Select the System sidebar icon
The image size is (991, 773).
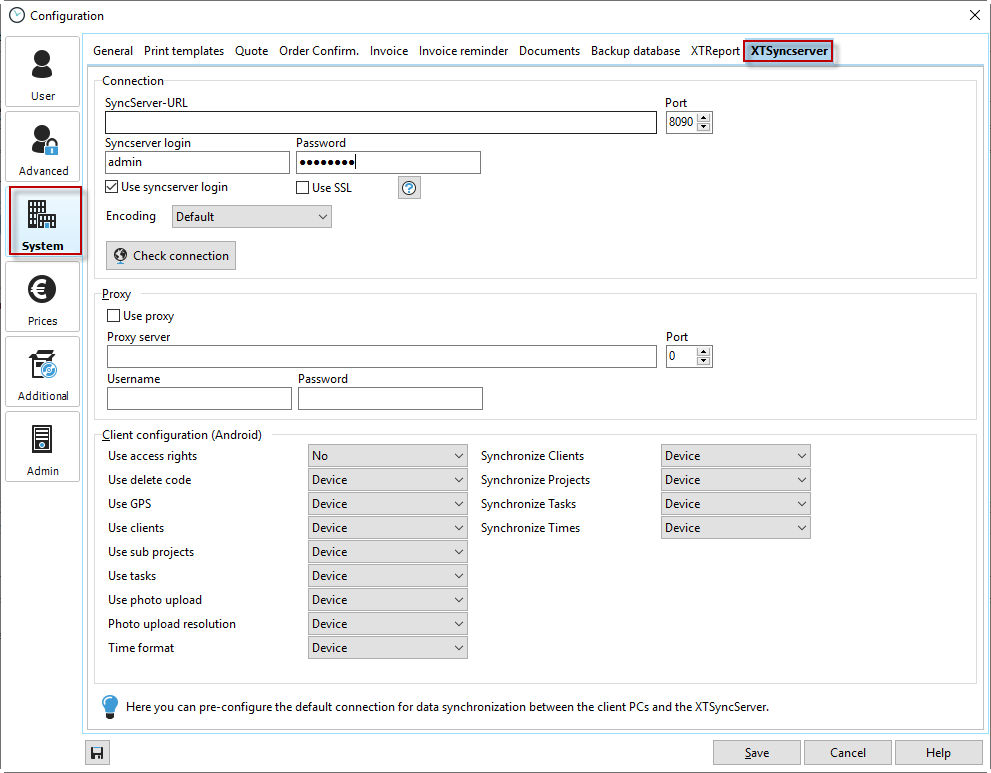pos(43,221)
